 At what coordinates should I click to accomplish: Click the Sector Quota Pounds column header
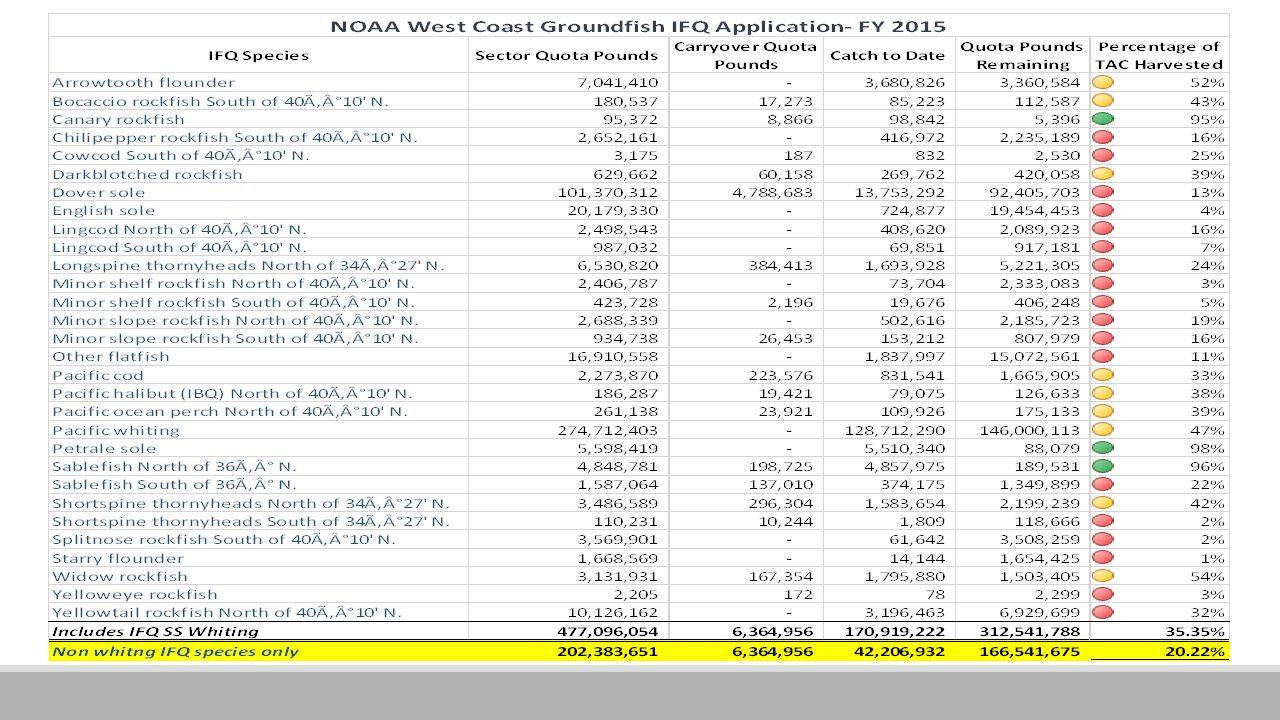[x=566, y=55]
